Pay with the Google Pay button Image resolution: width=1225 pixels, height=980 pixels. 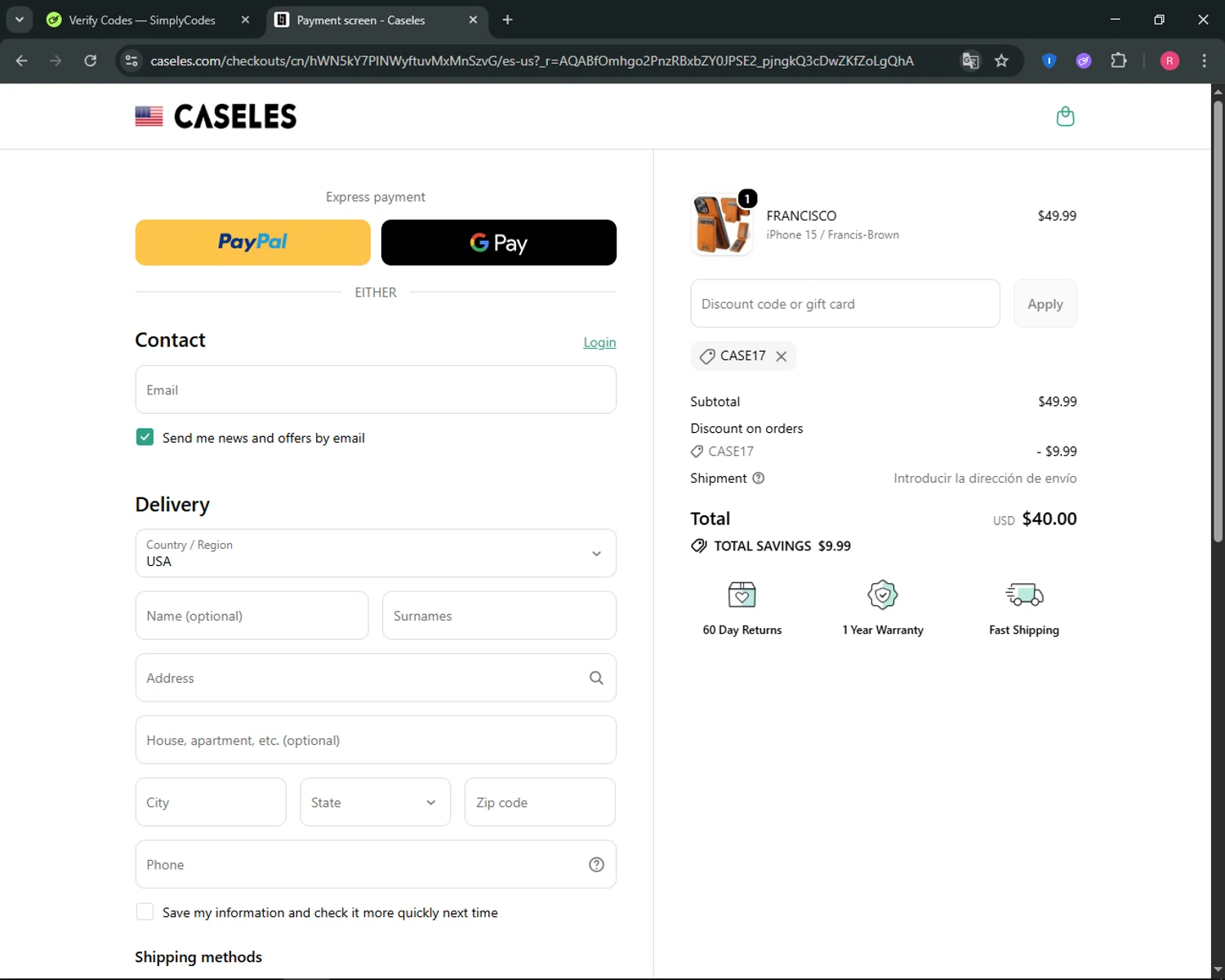tap(499, 243)
